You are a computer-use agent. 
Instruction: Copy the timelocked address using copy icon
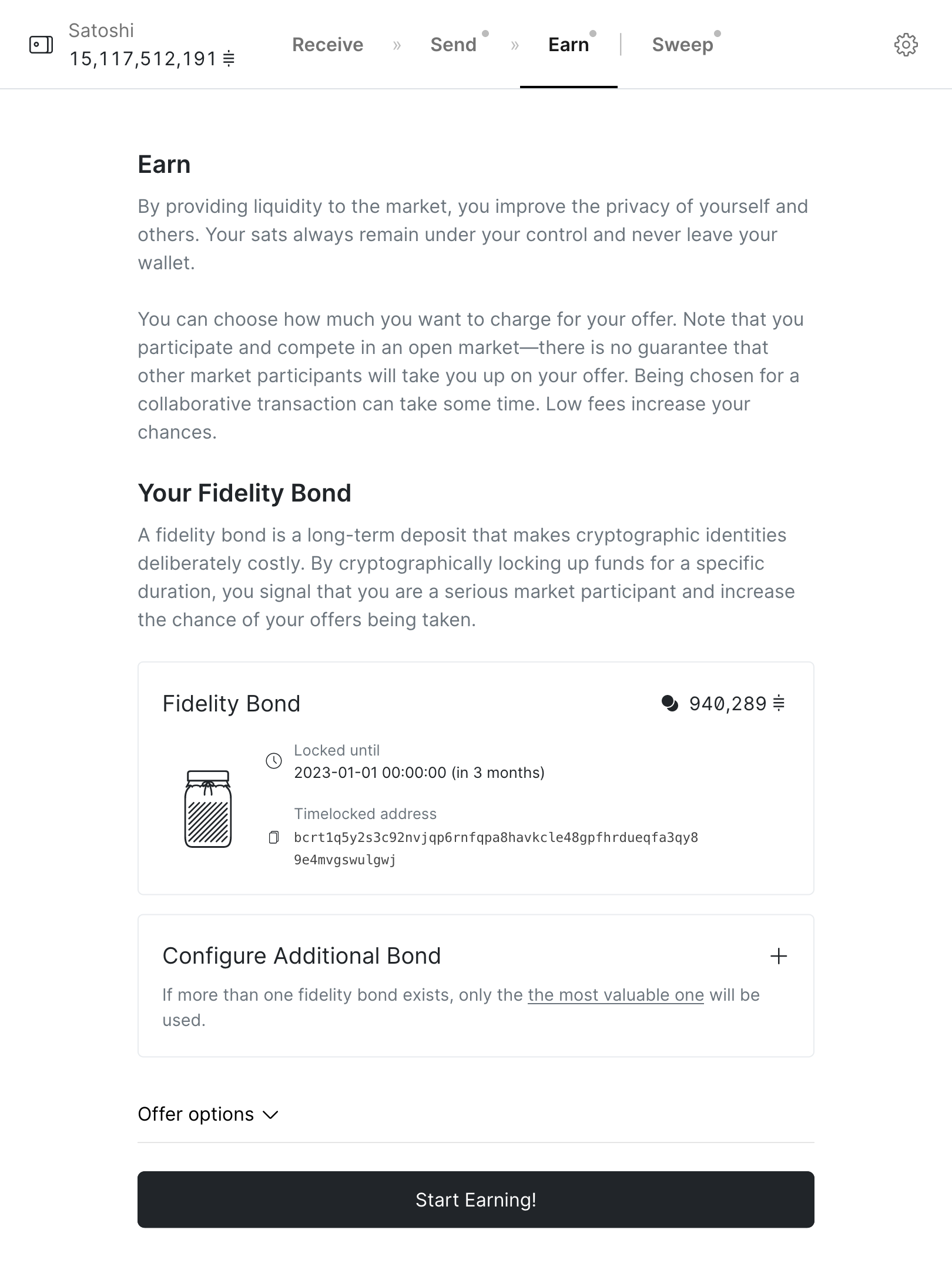tap(273, 837)
